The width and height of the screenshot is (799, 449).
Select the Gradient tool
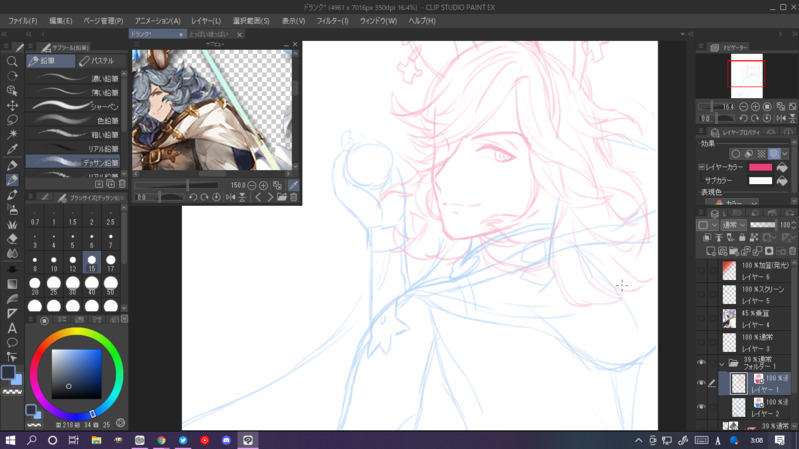12,284
